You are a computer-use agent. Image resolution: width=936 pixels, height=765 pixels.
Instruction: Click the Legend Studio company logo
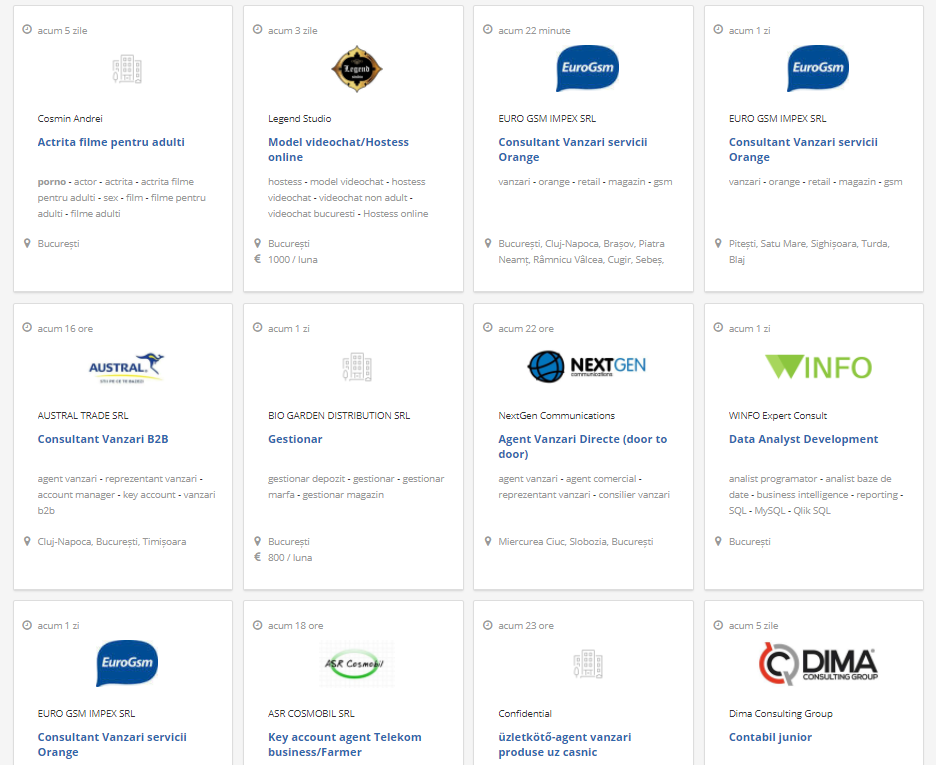(357, 69)
